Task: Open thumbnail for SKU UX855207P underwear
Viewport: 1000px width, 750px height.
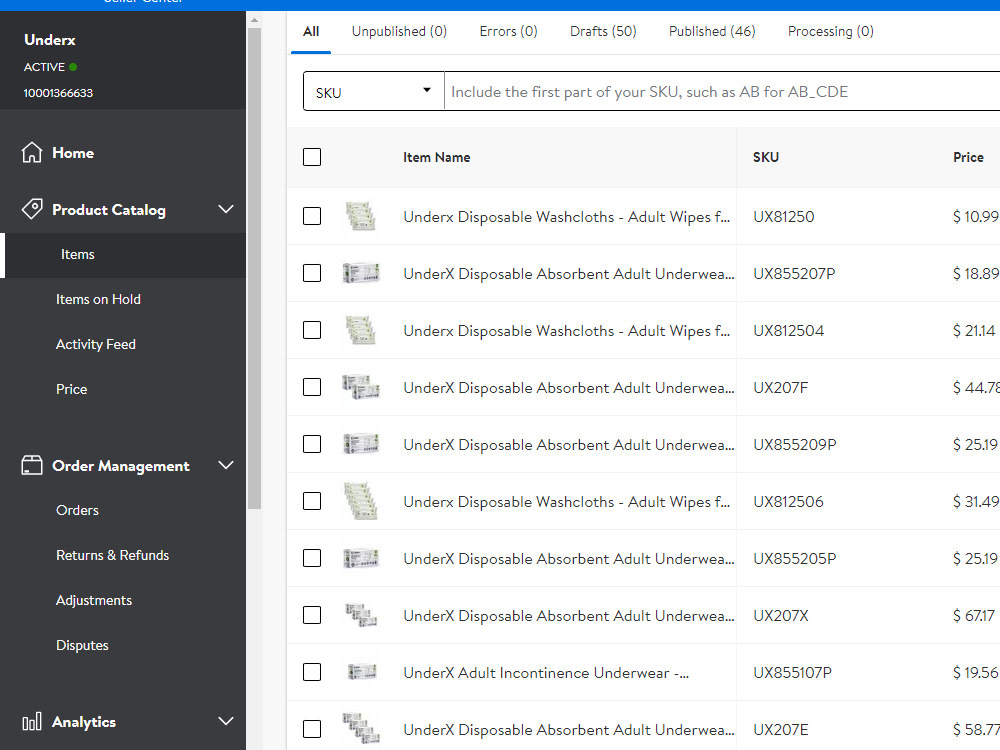Action: [361, 273]
